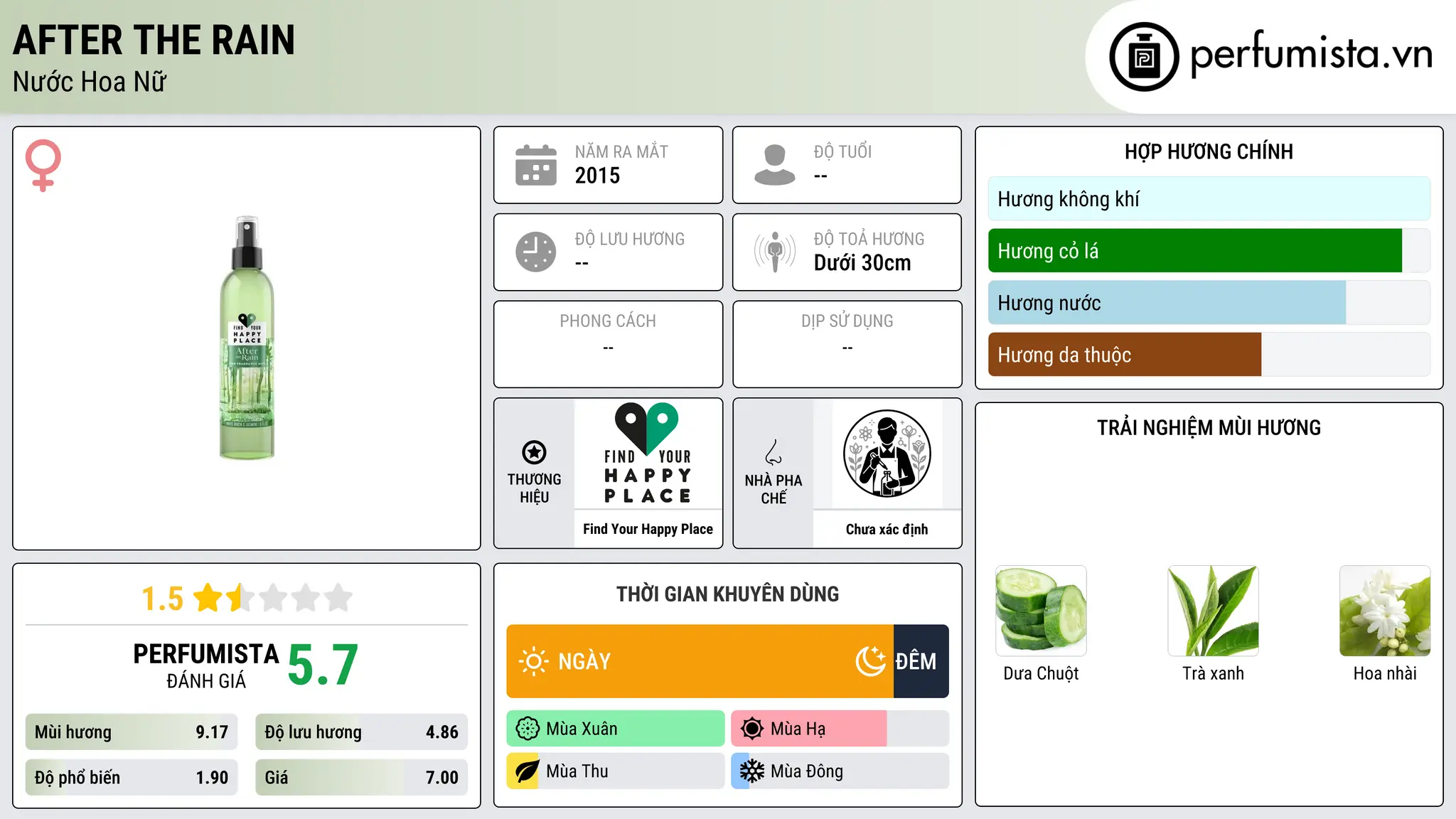This screenshot has width=1456, height=819.
Task: Select the Trà xanh green tea note image
Action: tap(1213, 611)
